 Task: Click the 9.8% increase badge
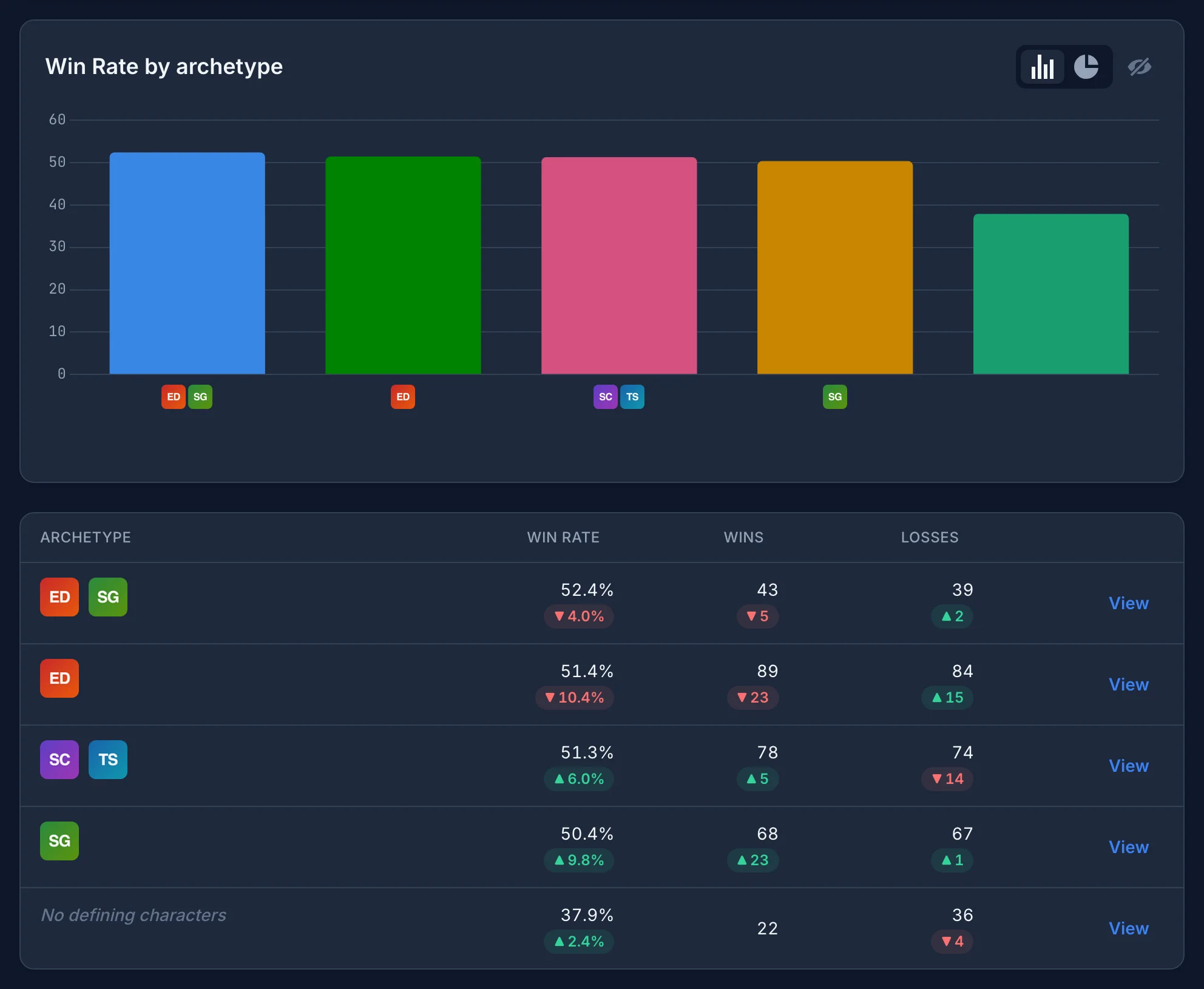click(579, 860)
